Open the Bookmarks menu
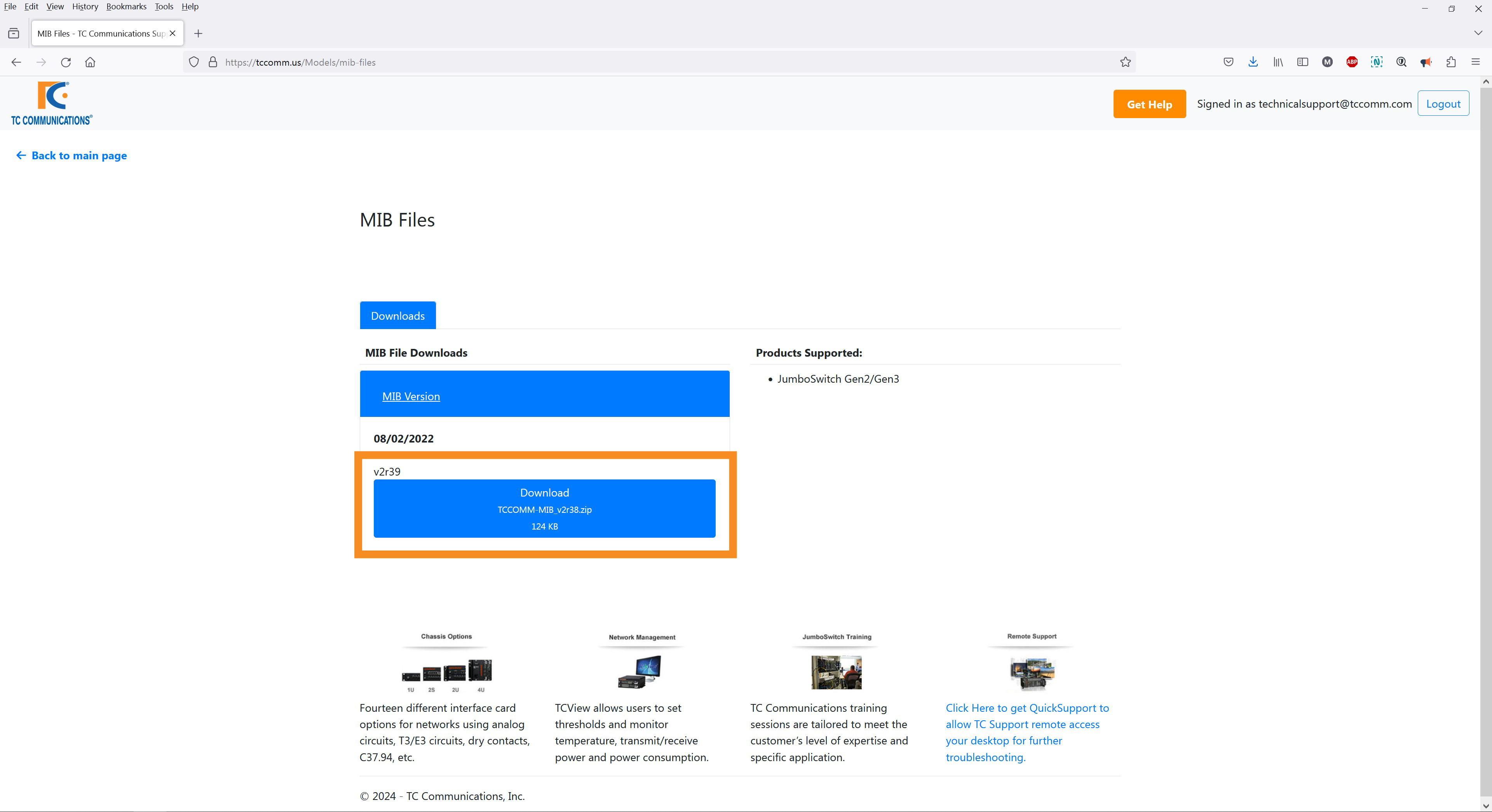 (125, 6)
